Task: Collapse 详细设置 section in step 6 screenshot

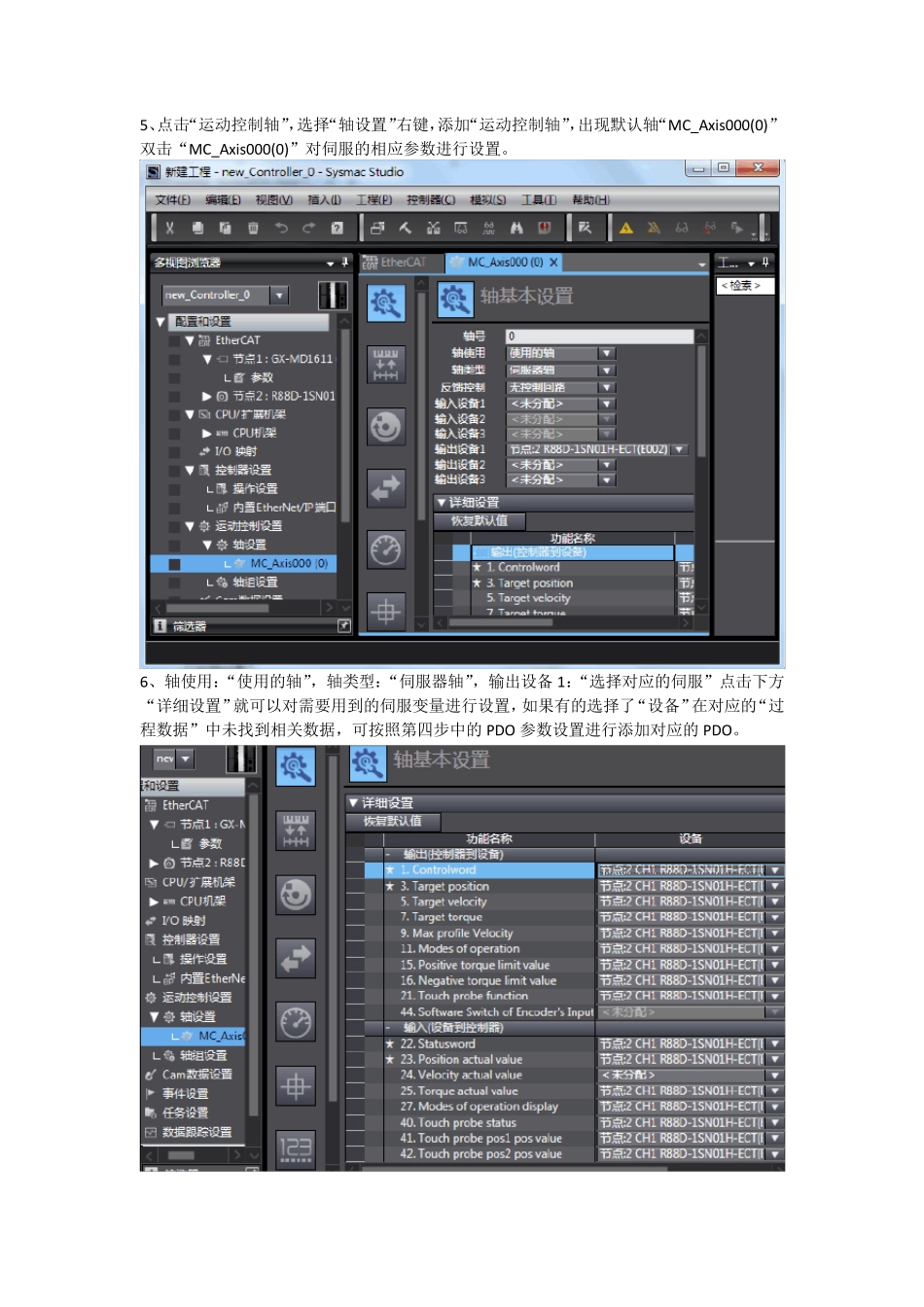Action: 354,803
